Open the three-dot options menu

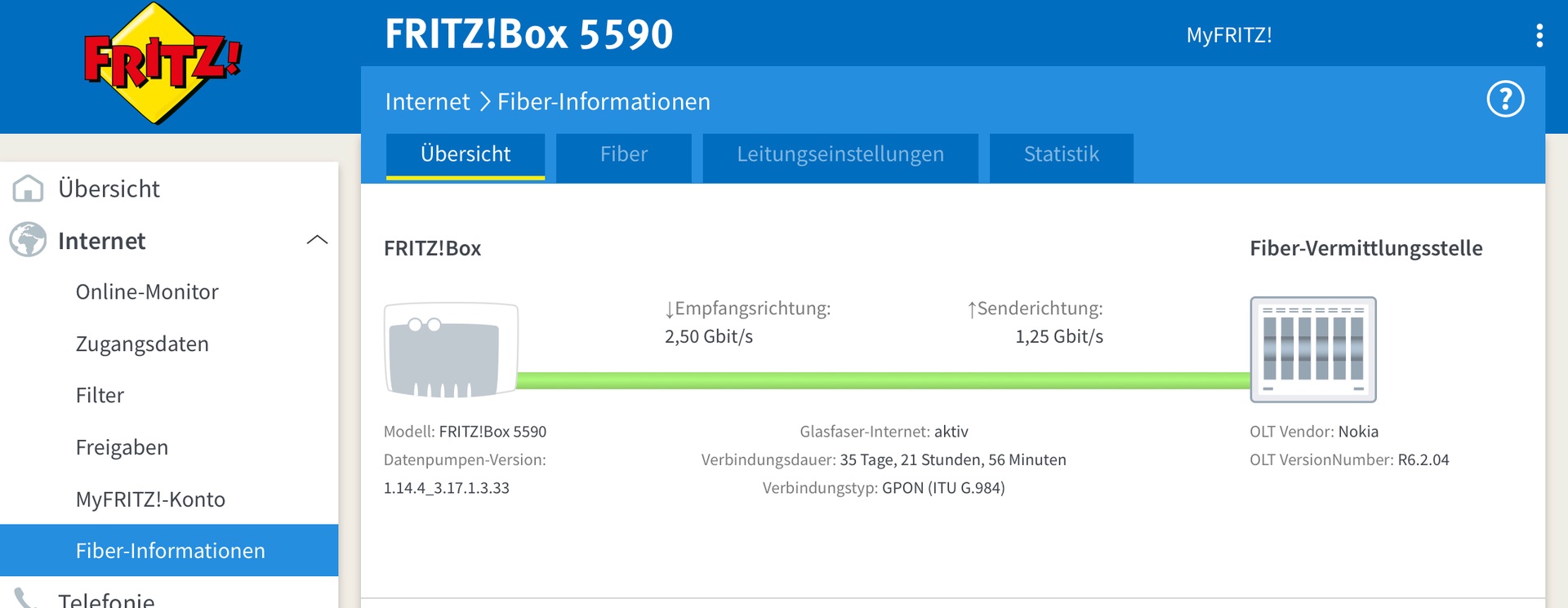[1539, 35]
